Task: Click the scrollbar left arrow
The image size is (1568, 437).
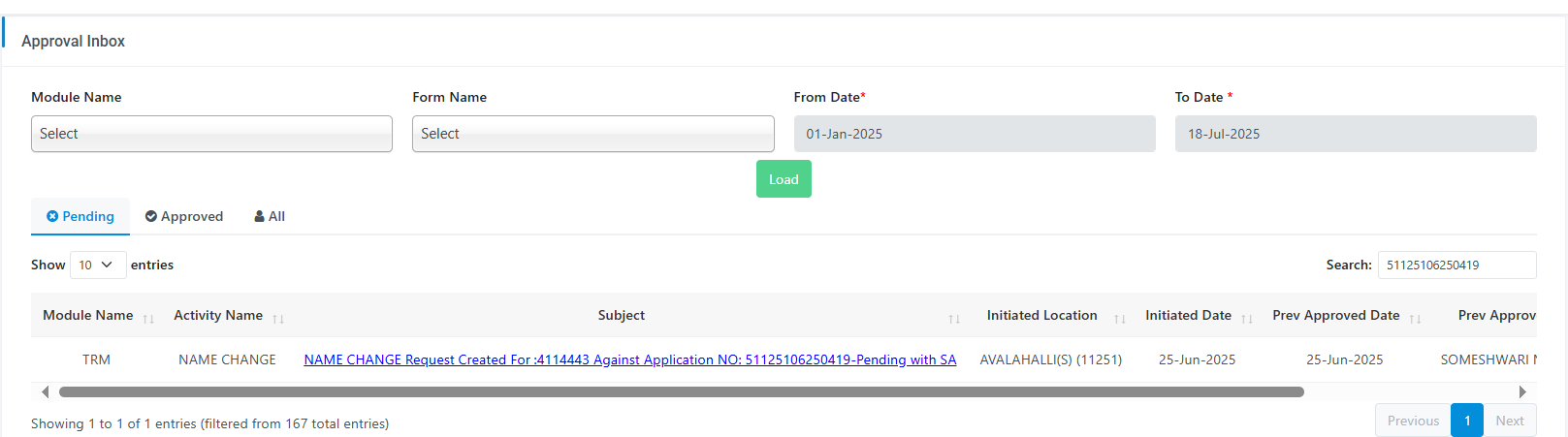Action: (45, 392)
